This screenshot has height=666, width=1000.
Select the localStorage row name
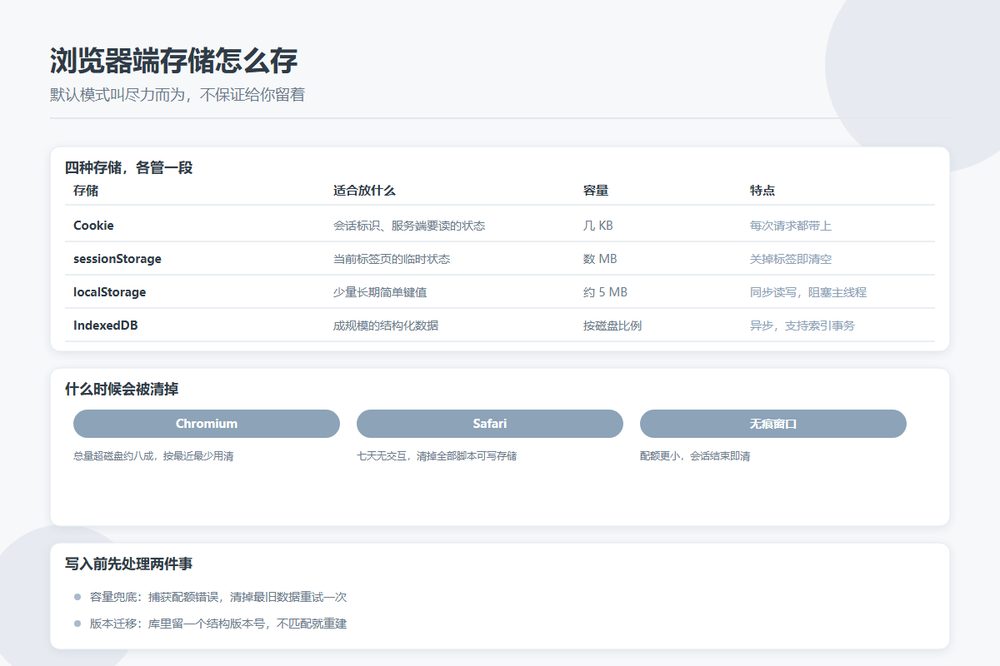click(x=110, y=292)
